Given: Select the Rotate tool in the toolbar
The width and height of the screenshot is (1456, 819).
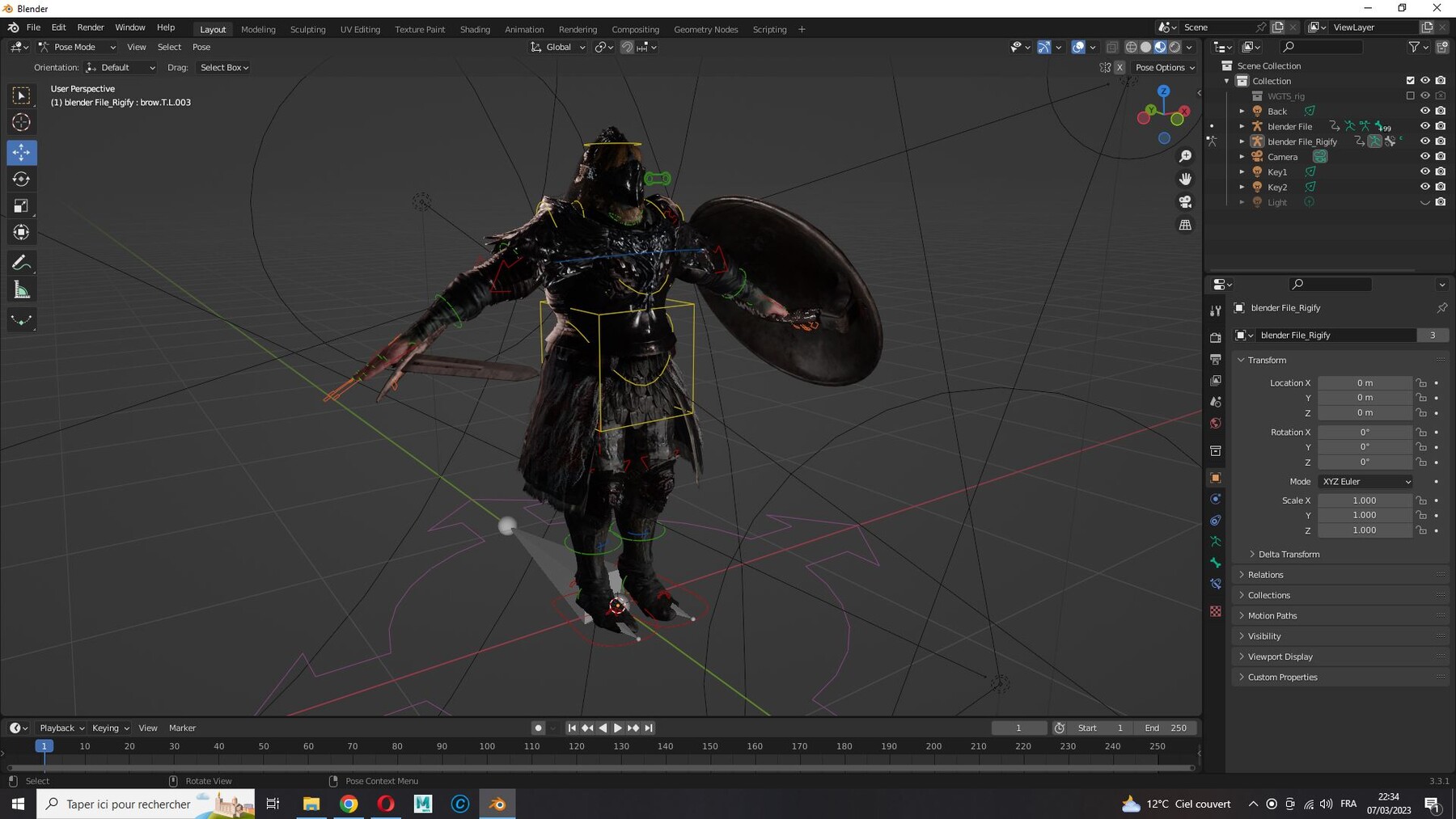Looking at the screenshot, I should tap(22, 179).
